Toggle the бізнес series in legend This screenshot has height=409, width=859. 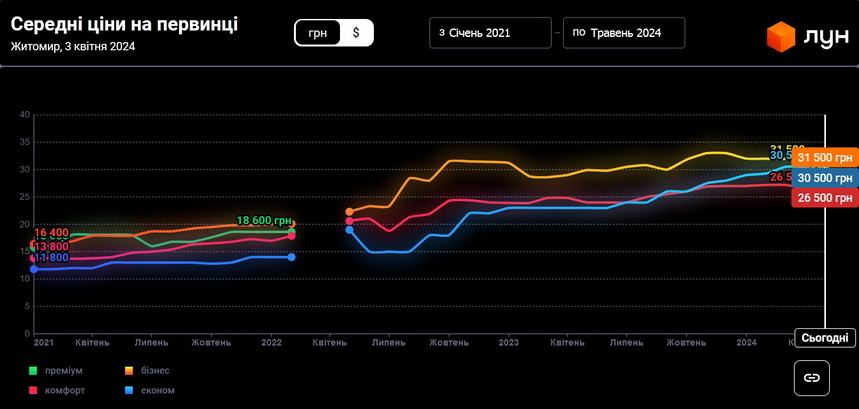[x=159, y=371]
